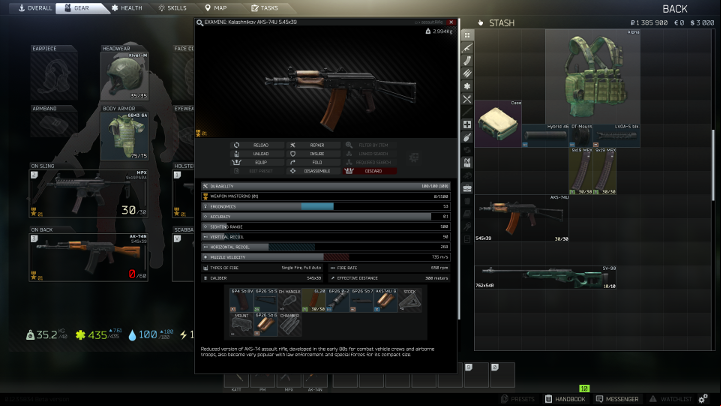The image size is (721, 406).
Task: Open the Skills tab
Action: click(x=172, y=8)
